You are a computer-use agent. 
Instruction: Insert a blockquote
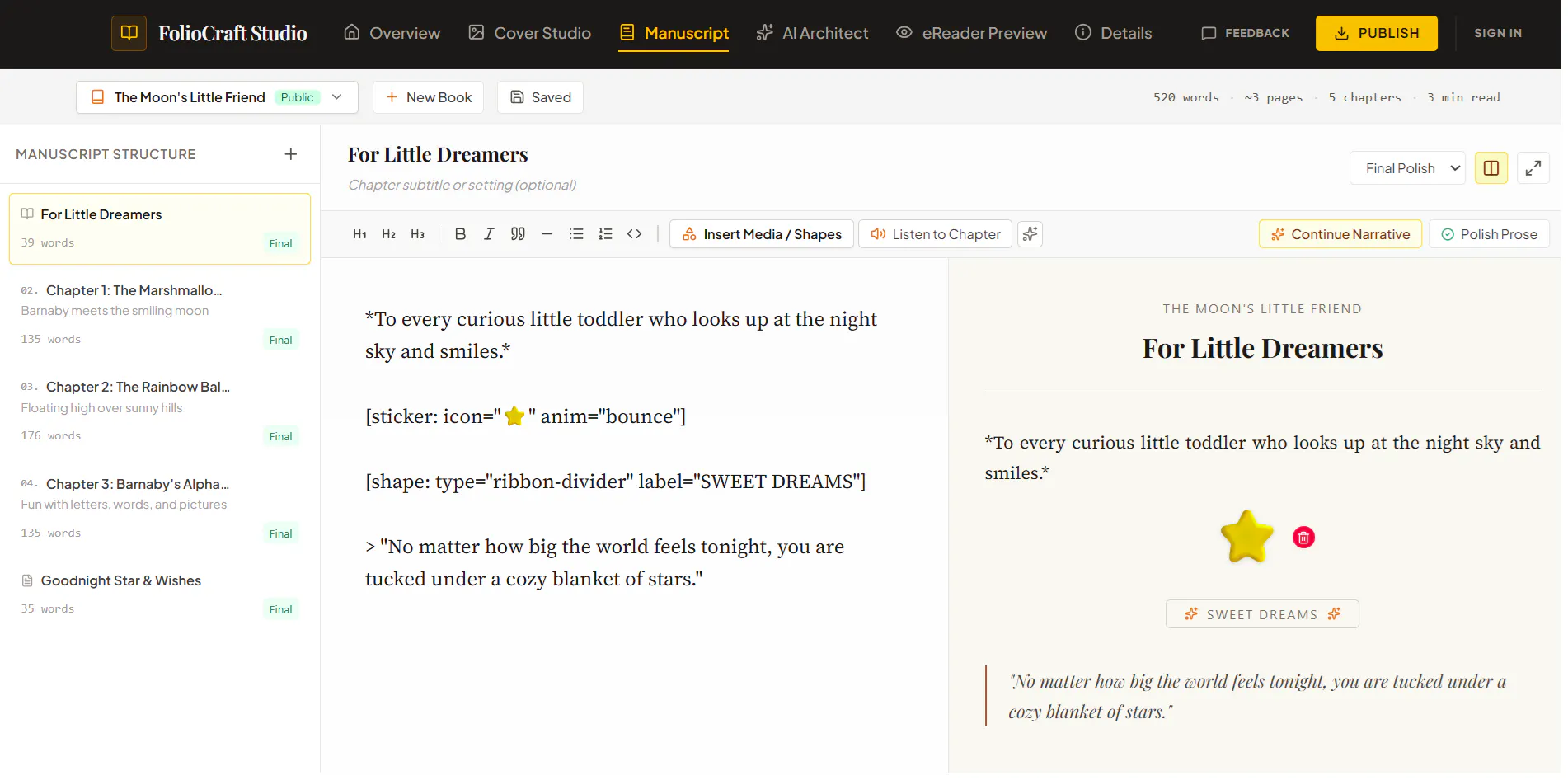tap(518, 234)
